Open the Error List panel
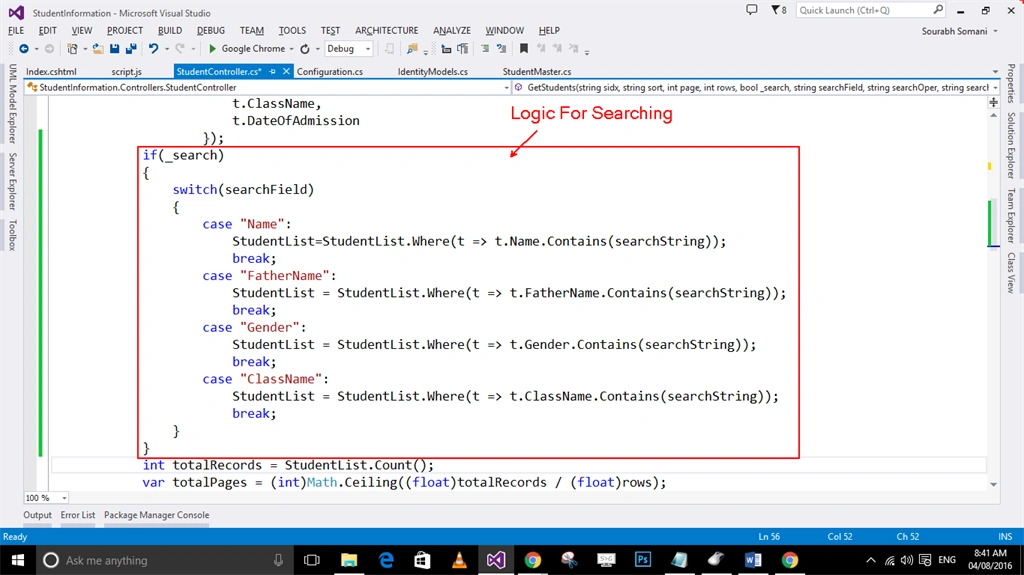Screen dimensions: 1024x575 [78, 515]
